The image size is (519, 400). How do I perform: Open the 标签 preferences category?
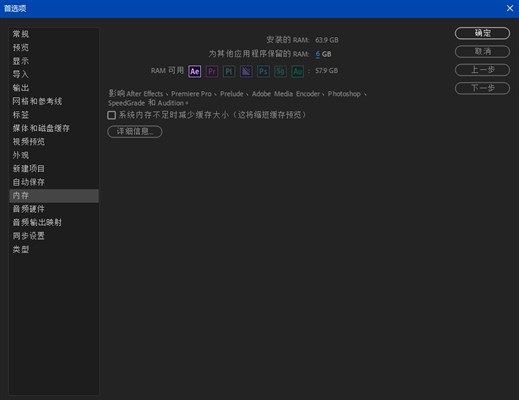coord(54,115)
